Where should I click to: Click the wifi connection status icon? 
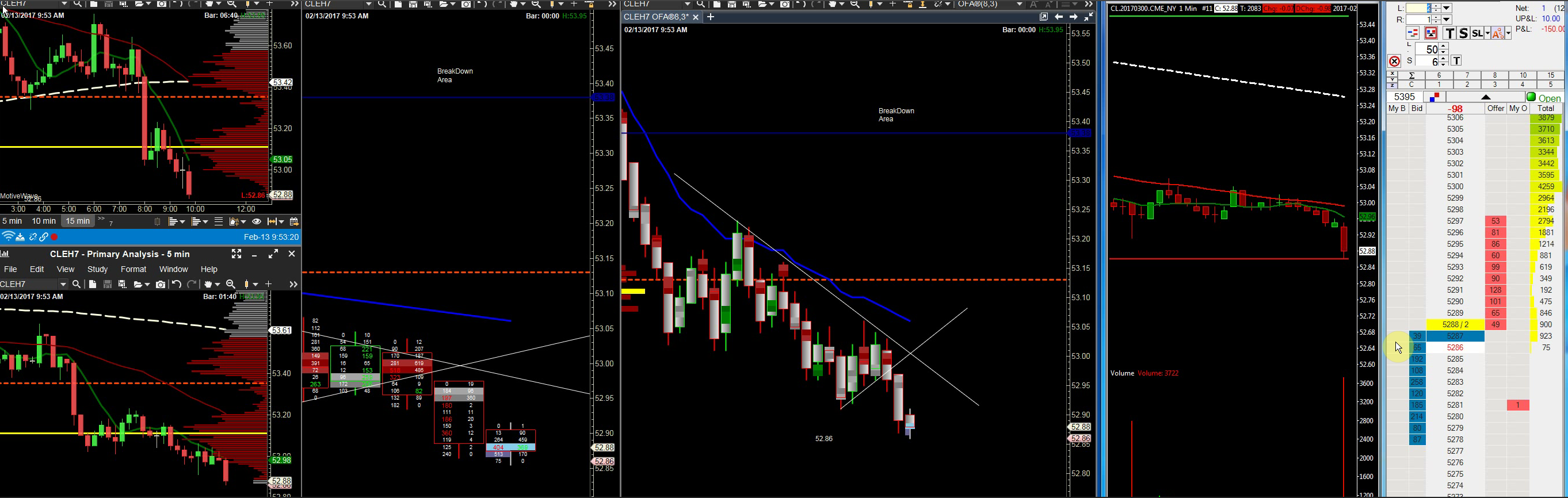pyautogui.click(x=8, y=236)
